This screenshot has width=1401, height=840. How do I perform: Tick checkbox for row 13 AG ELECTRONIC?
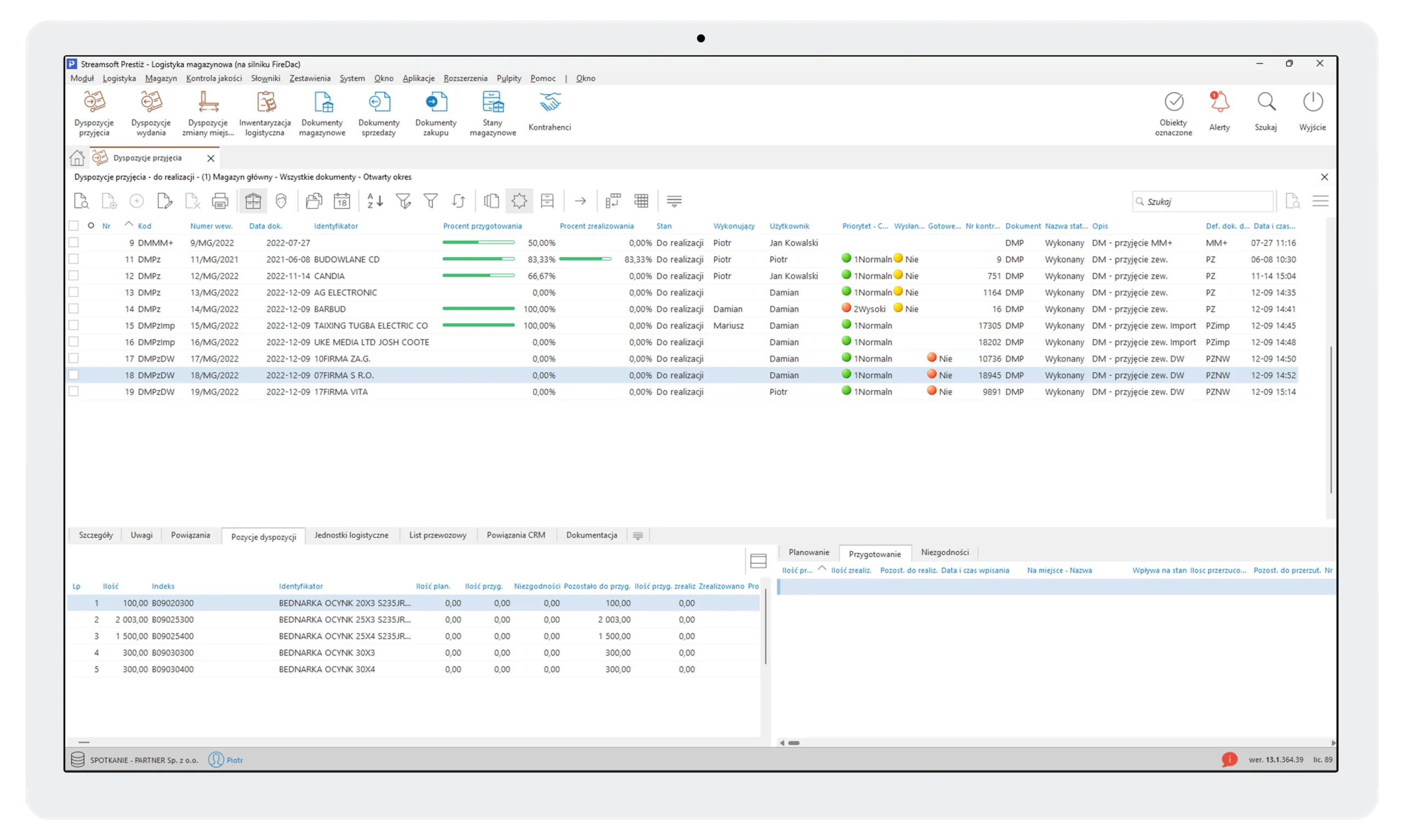coord(73,292)
